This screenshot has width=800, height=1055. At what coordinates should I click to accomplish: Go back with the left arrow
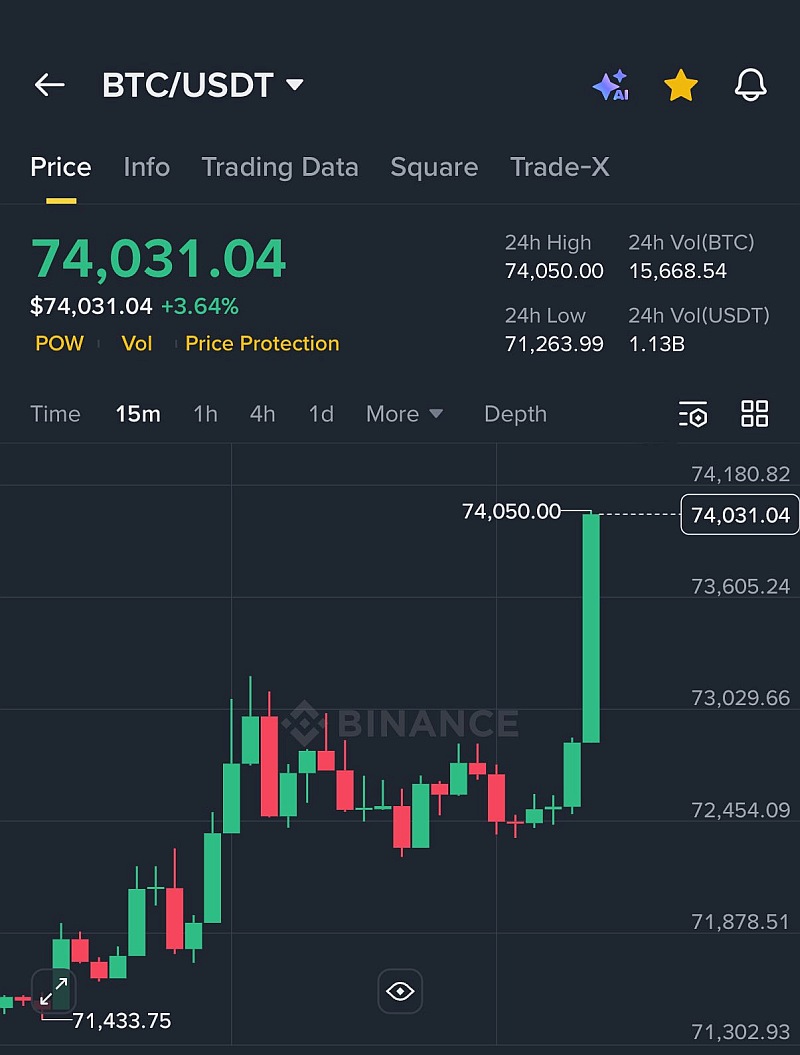[x=49, y=86]
